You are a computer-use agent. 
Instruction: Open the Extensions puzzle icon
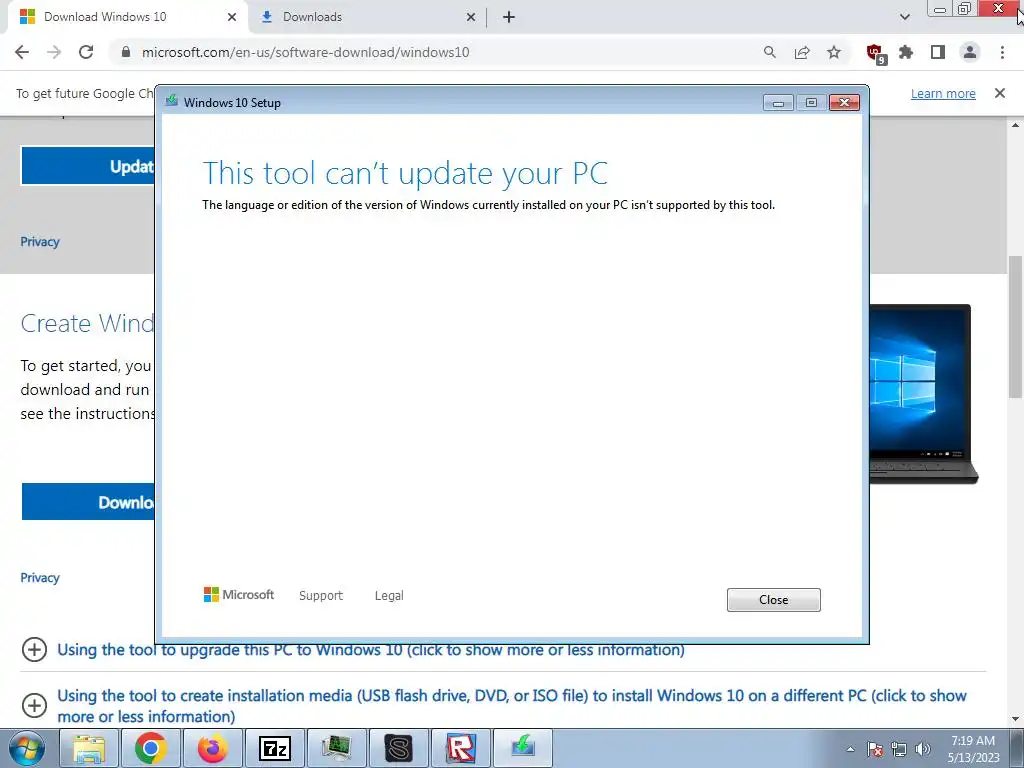click(x=906, y=52)
